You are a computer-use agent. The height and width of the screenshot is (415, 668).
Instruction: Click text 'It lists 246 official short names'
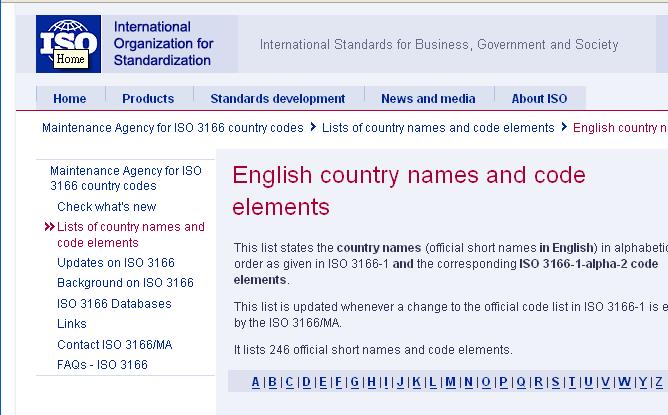(373, 350)
